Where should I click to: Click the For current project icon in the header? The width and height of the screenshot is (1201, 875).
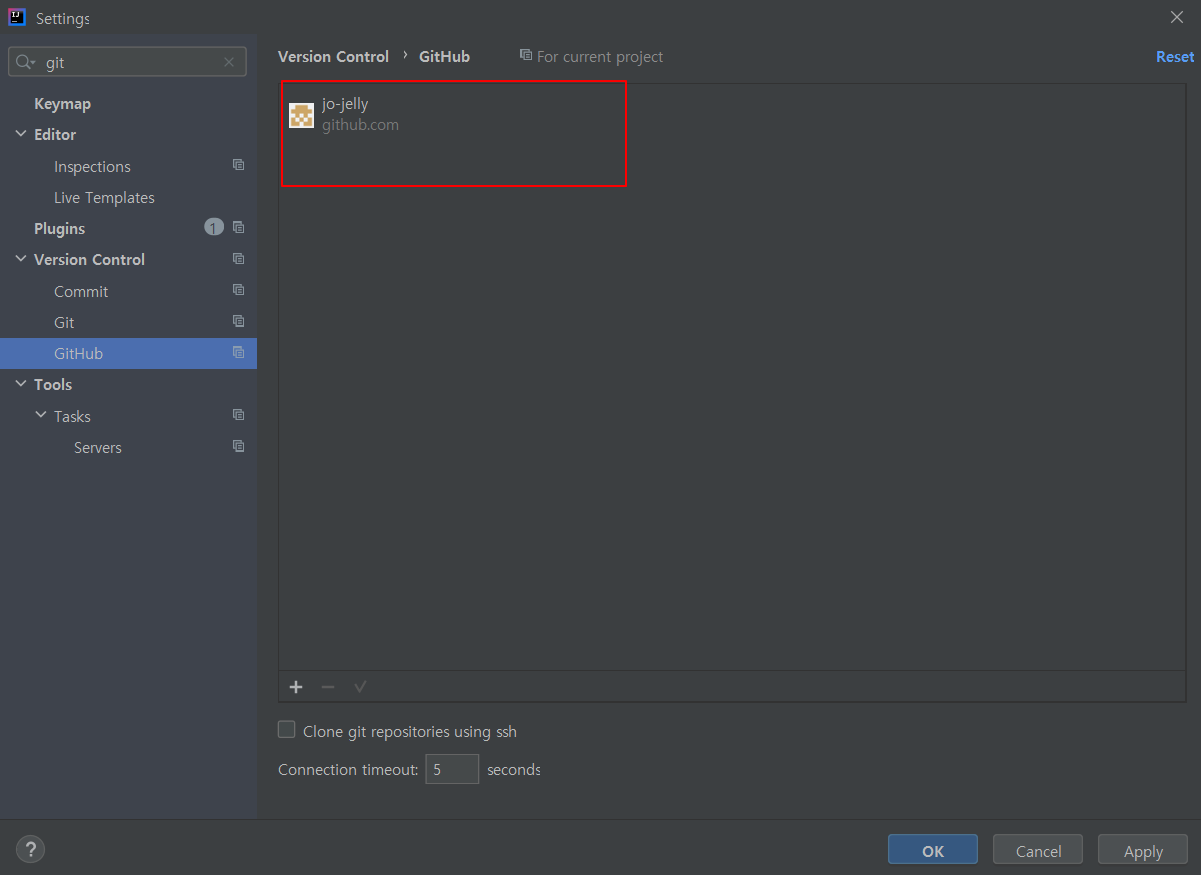[x=526, y=55]
